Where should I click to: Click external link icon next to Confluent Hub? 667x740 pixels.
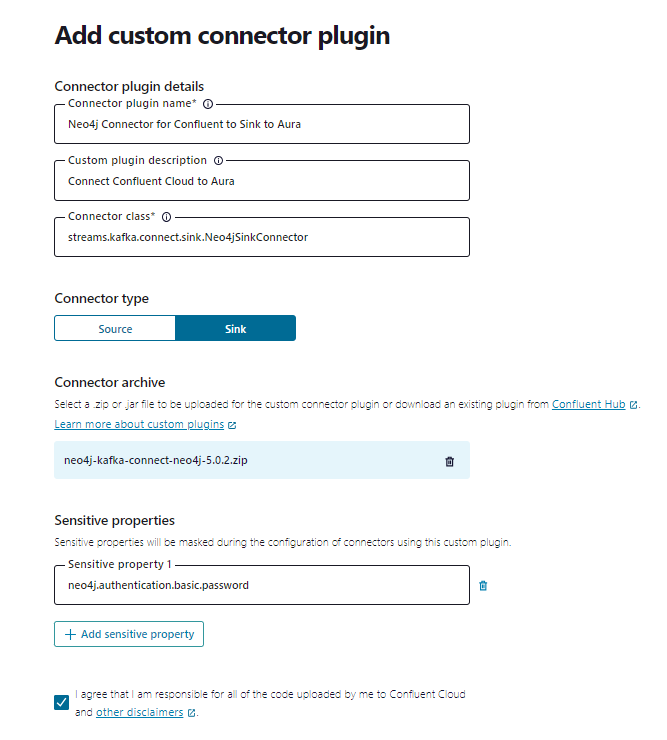633,405
